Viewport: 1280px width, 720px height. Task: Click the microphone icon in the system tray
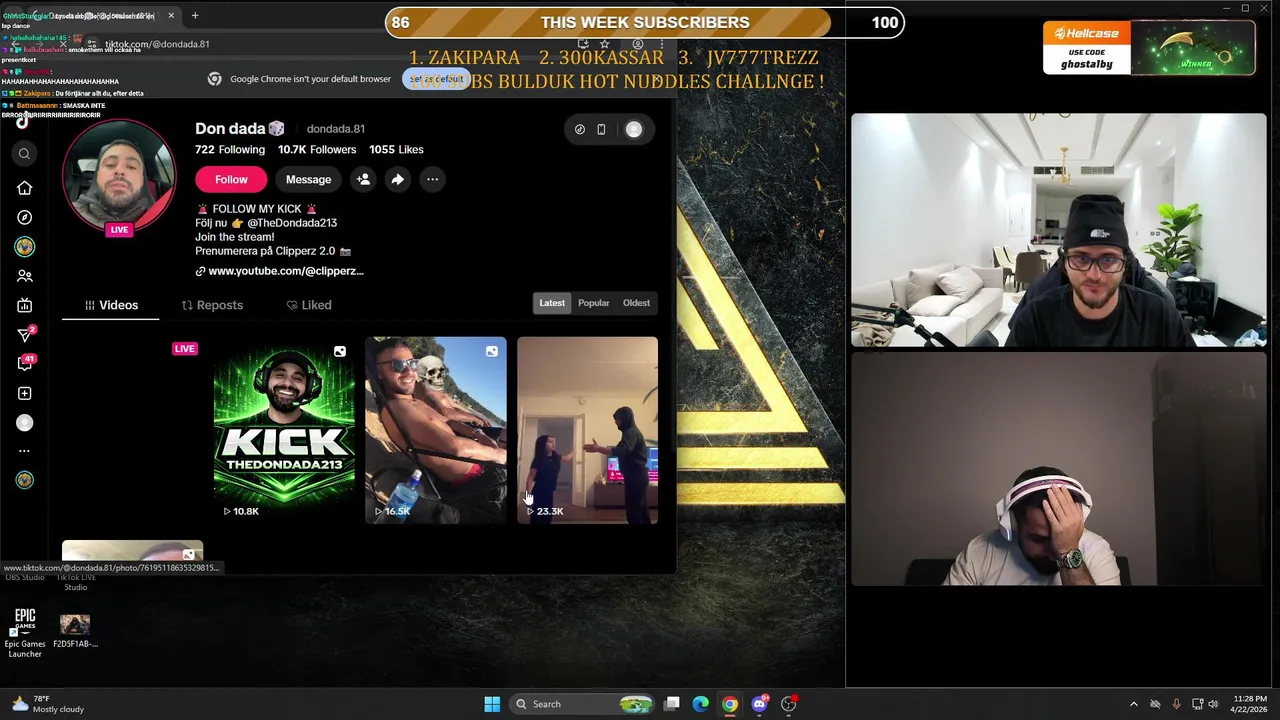click(1176, 704)
